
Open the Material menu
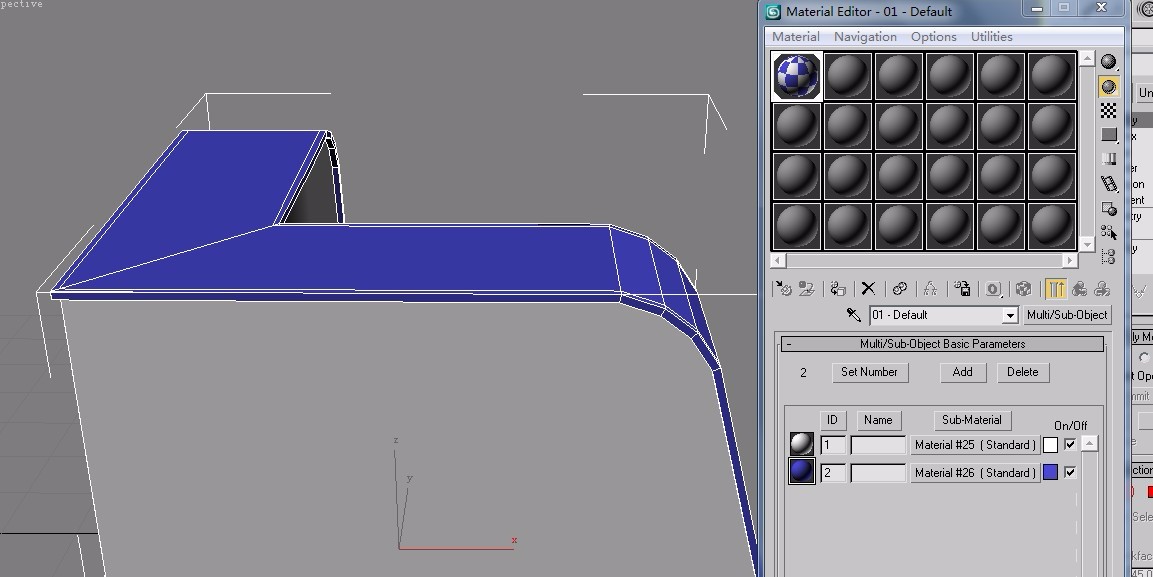pos(796,37)
